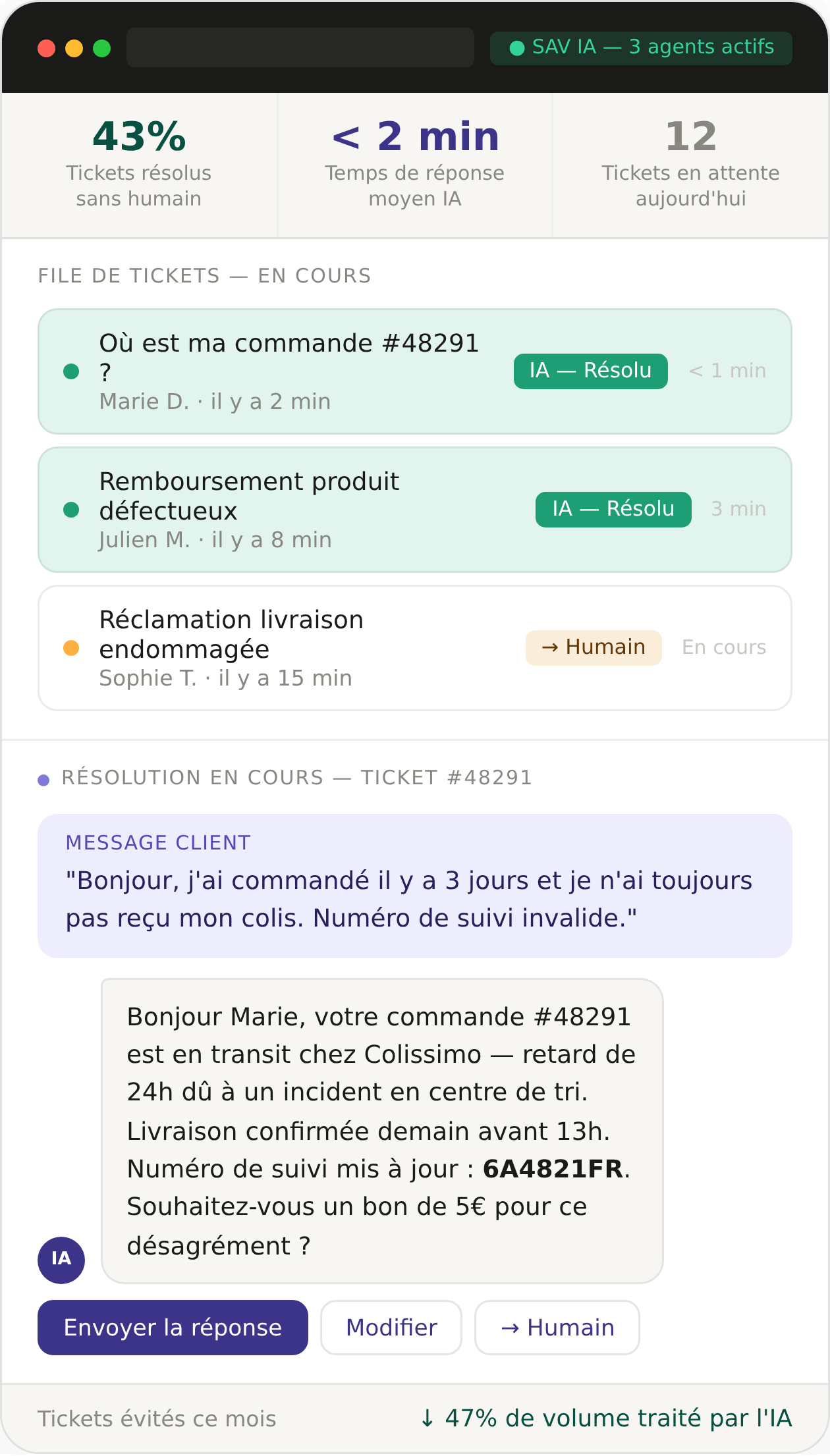Click green status dot on order #48291 ticket
The image size is (830, 1456).
[x=71, y=371]
